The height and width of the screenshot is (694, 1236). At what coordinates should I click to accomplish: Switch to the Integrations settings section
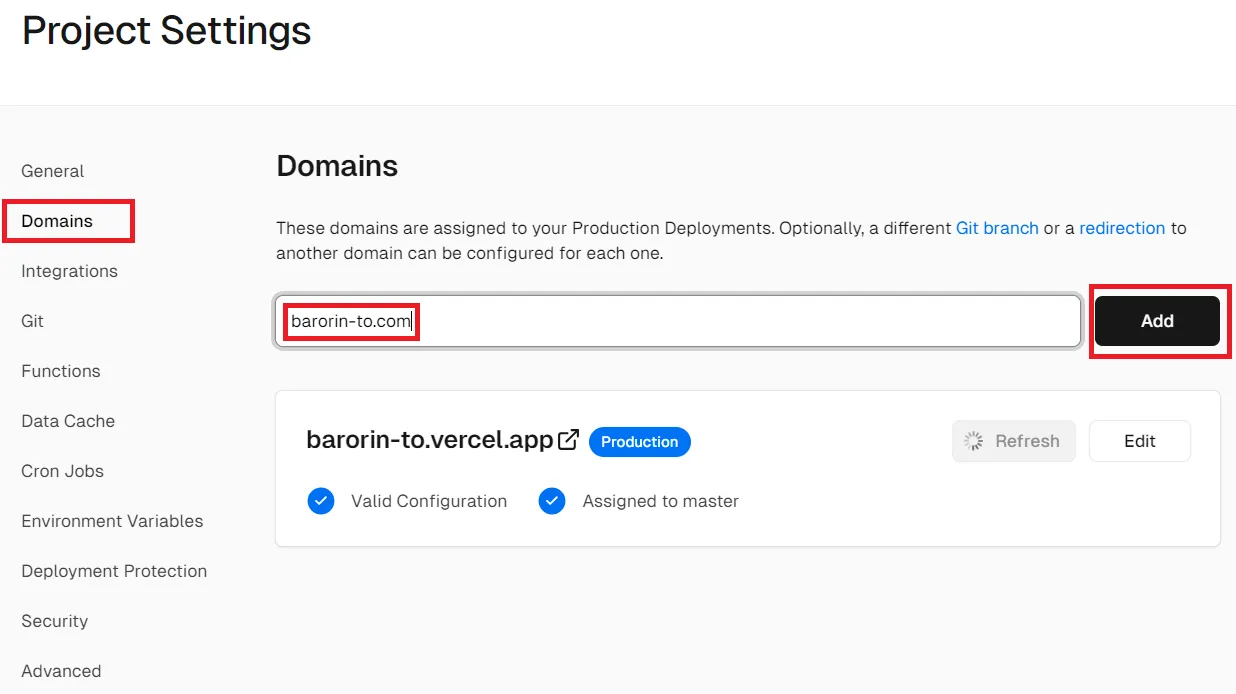[x=68, y=271]
